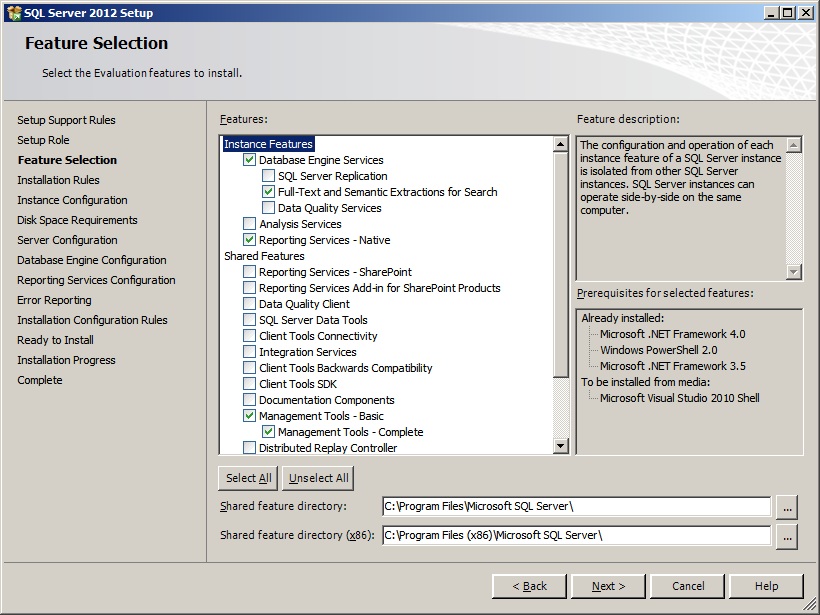Proceed with the Next button
This screenshot has height=615, width=820.
(608, 586)
